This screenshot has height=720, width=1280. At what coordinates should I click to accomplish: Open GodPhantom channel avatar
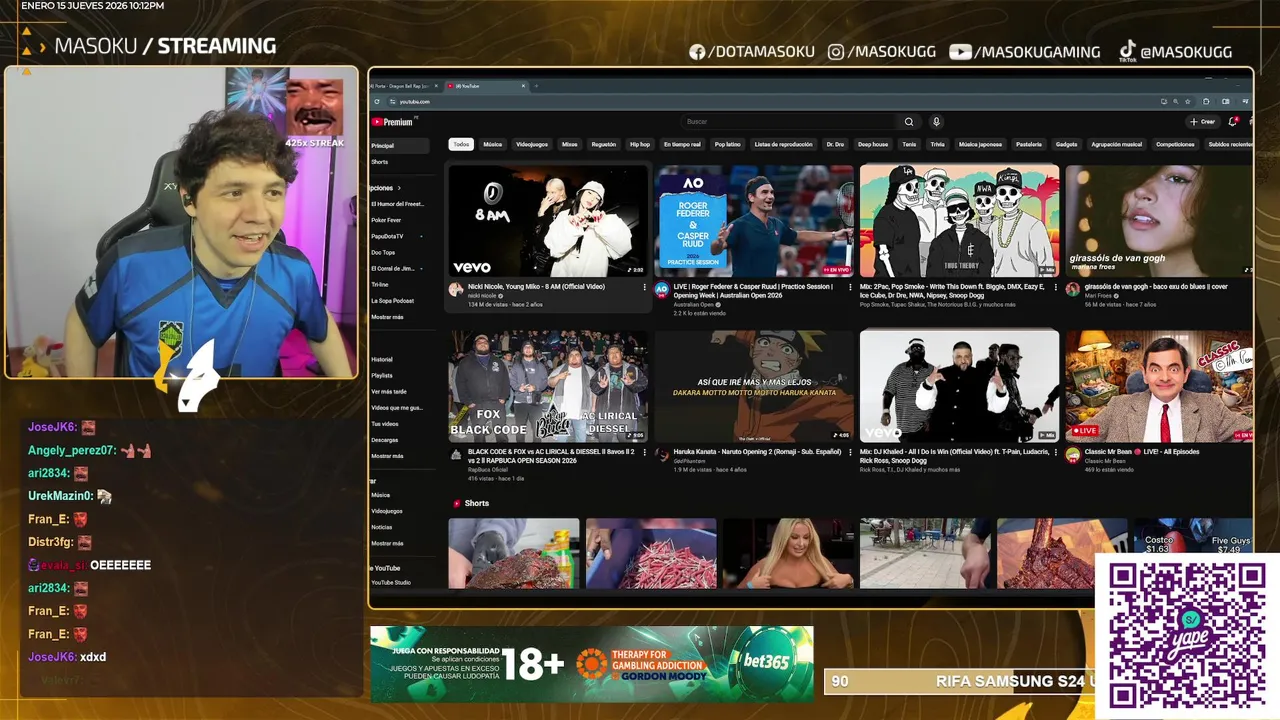point(661,454)
